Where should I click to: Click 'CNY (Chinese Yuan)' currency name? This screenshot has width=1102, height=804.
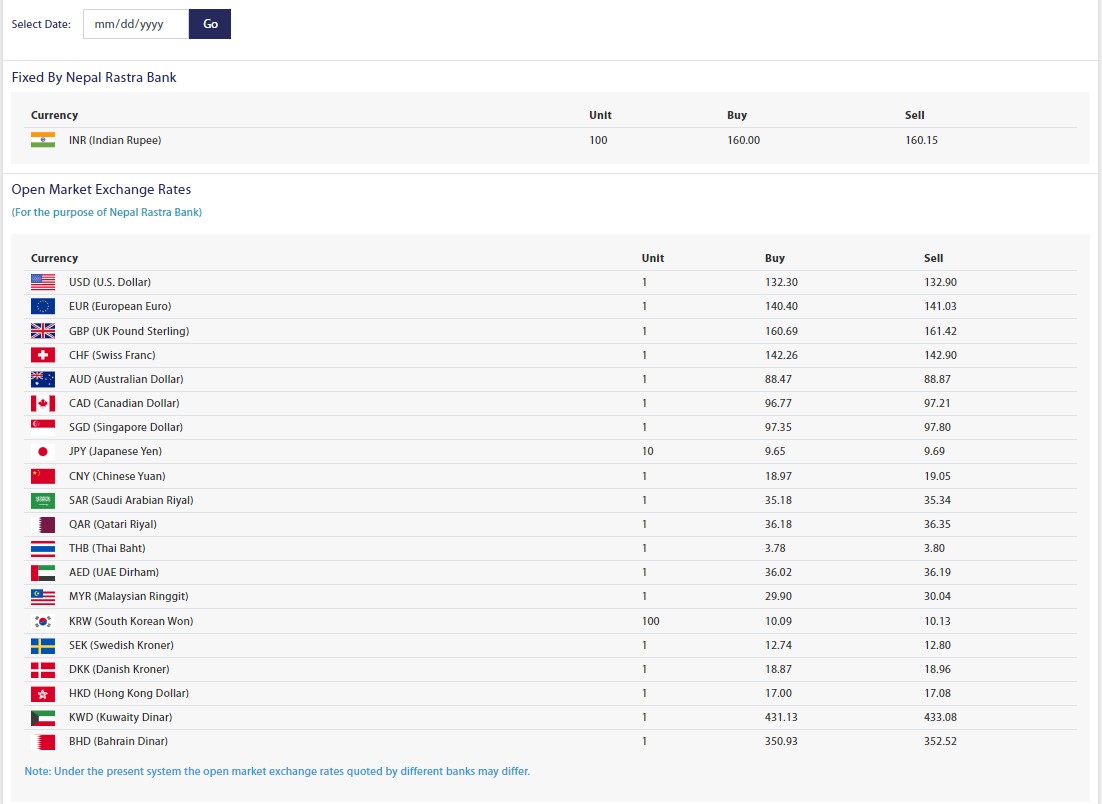pos(117,476)
